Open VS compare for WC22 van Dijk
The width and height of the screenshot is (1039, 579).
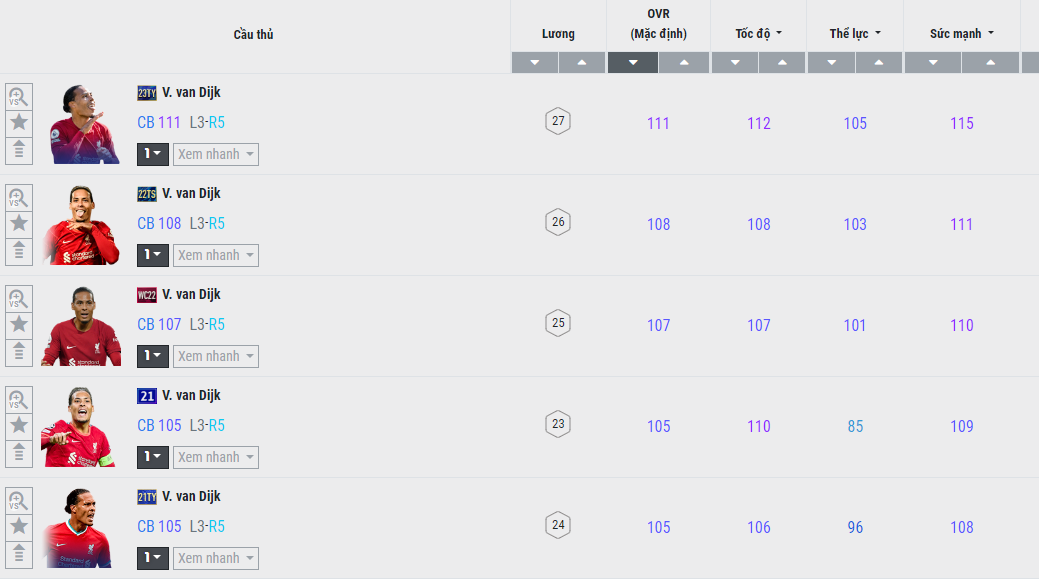(x=19, y=299)
